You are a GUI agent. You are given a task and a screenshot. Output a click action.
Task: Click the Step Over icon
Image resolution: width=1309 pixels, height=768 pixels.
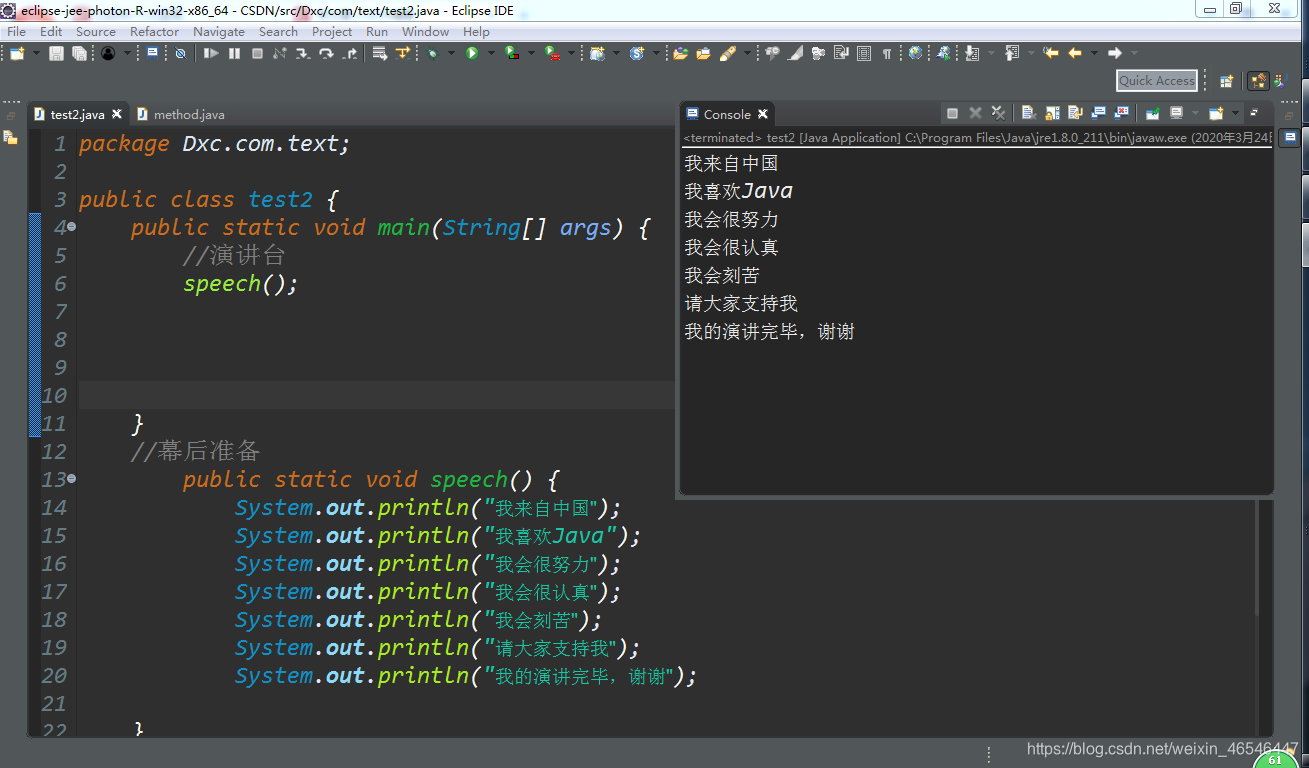pyautogui.click(x=327, y=53)
